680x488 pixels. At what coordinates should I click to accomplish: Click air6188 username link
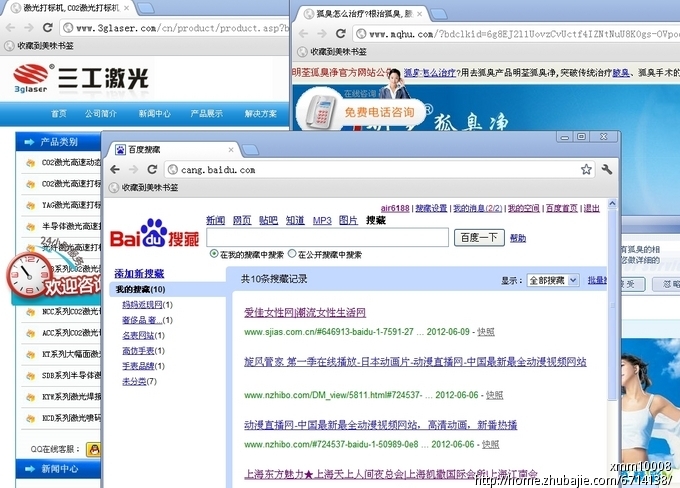395,208
